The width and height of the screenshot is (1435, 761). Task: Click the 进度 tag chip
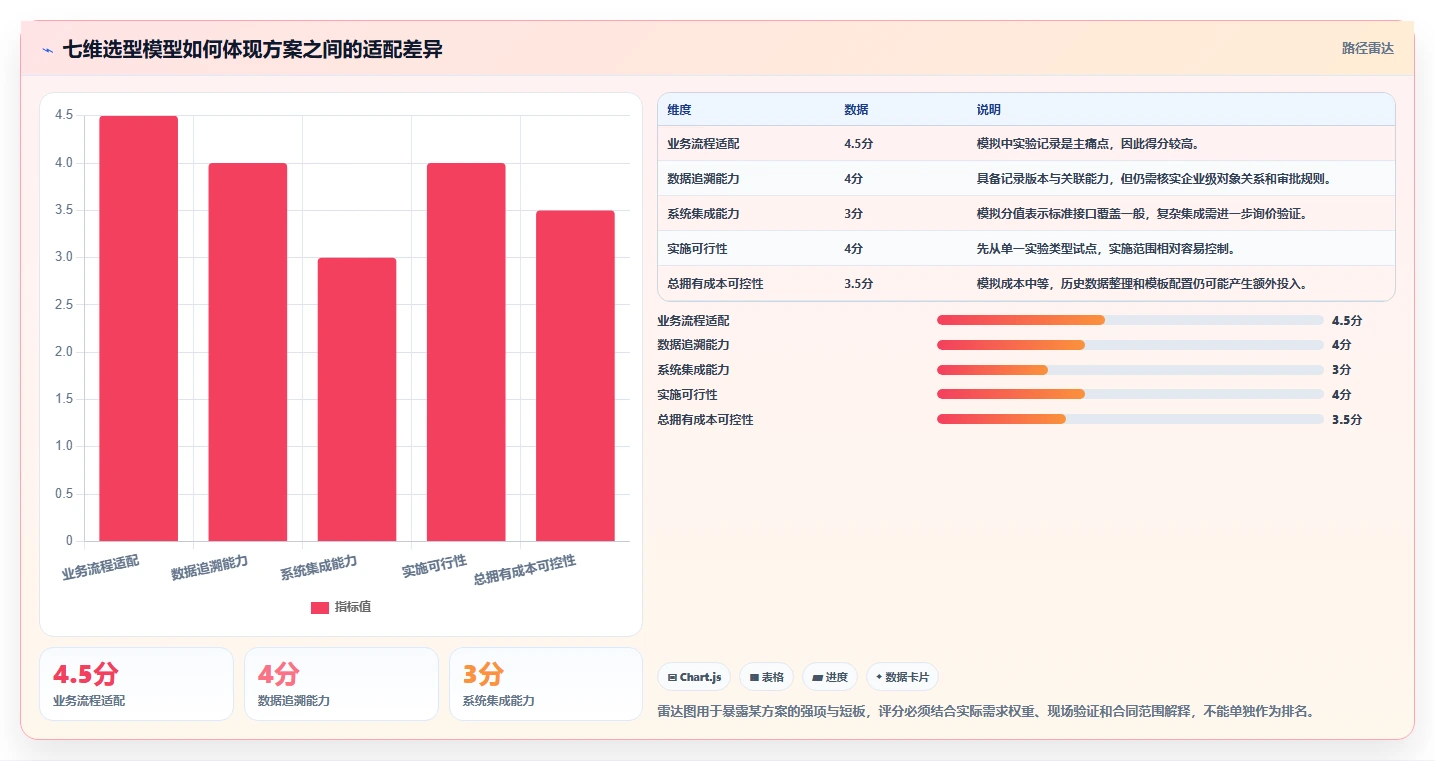830,677
